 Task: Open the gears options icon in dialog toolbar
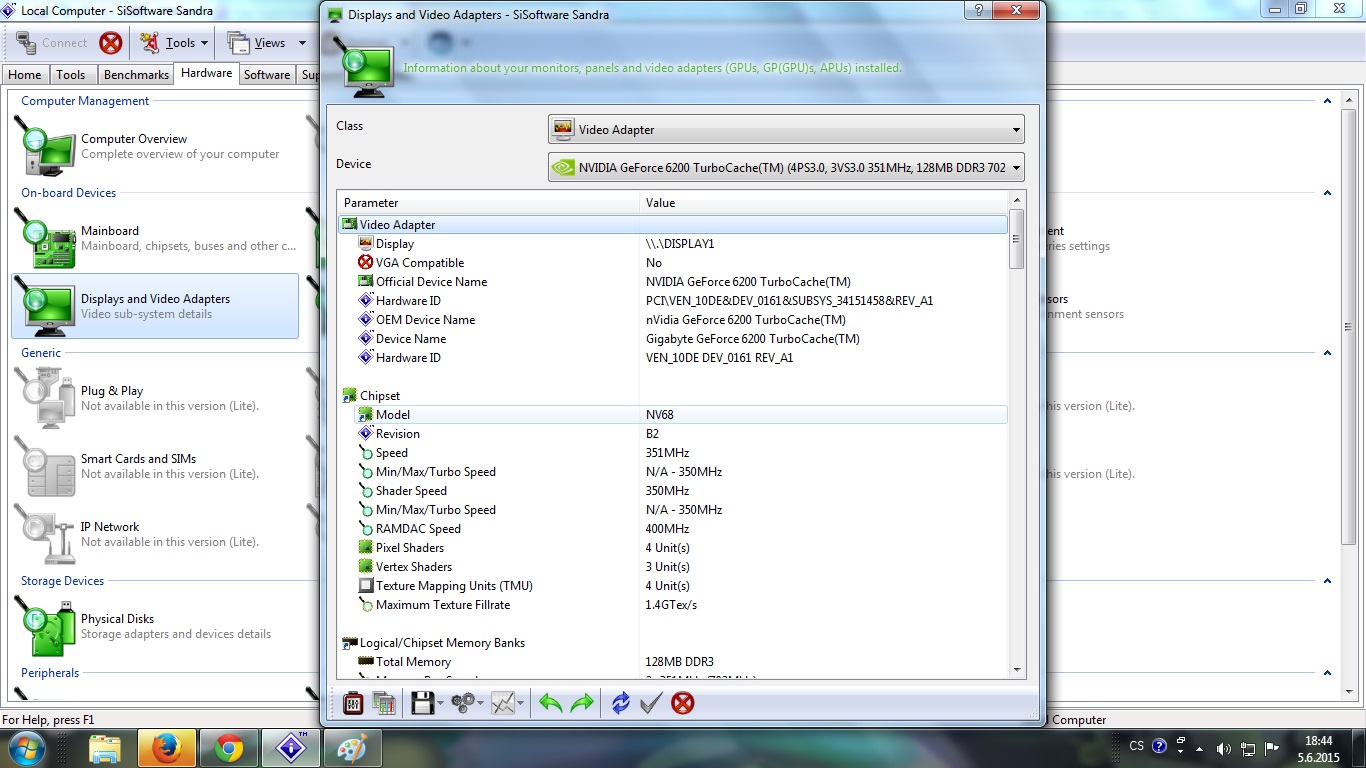coord(462,703)
